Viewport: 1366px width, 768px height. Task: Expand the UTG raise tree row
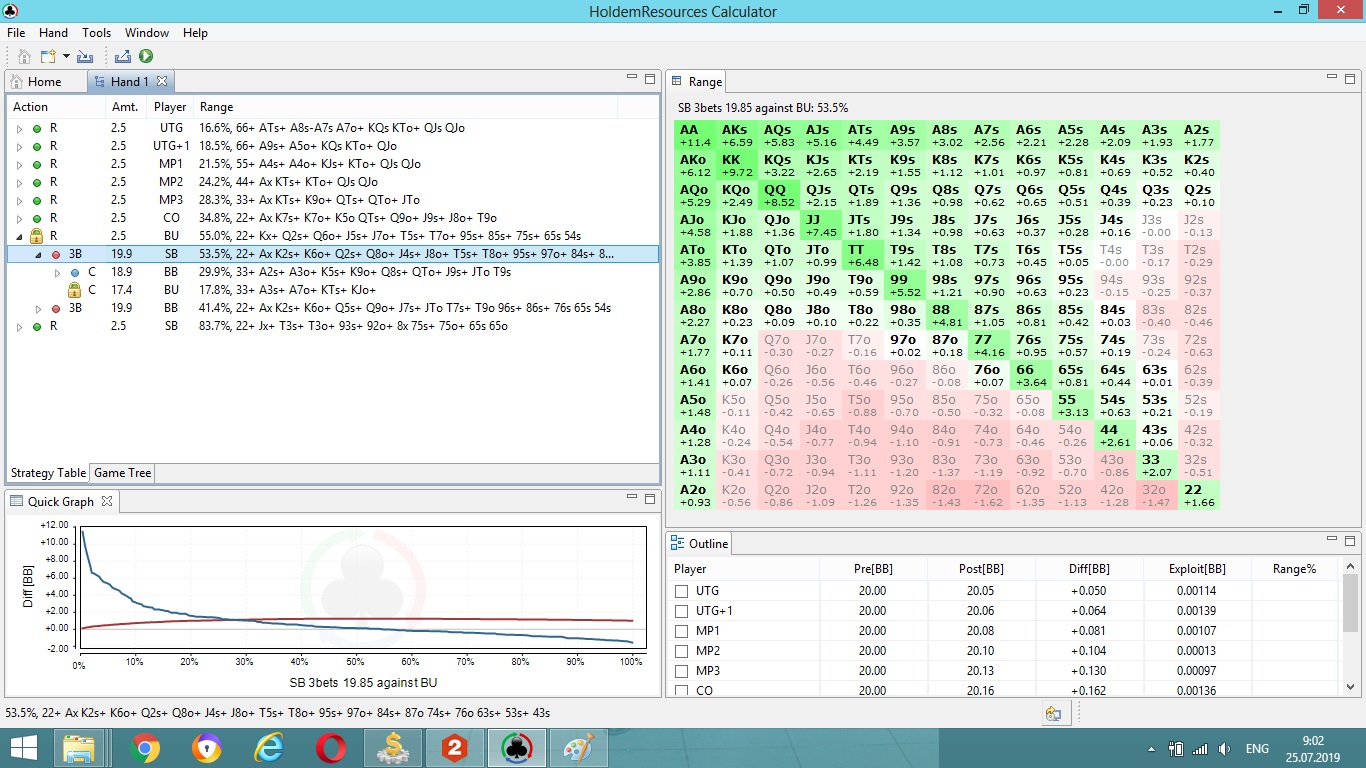[19, 129]
